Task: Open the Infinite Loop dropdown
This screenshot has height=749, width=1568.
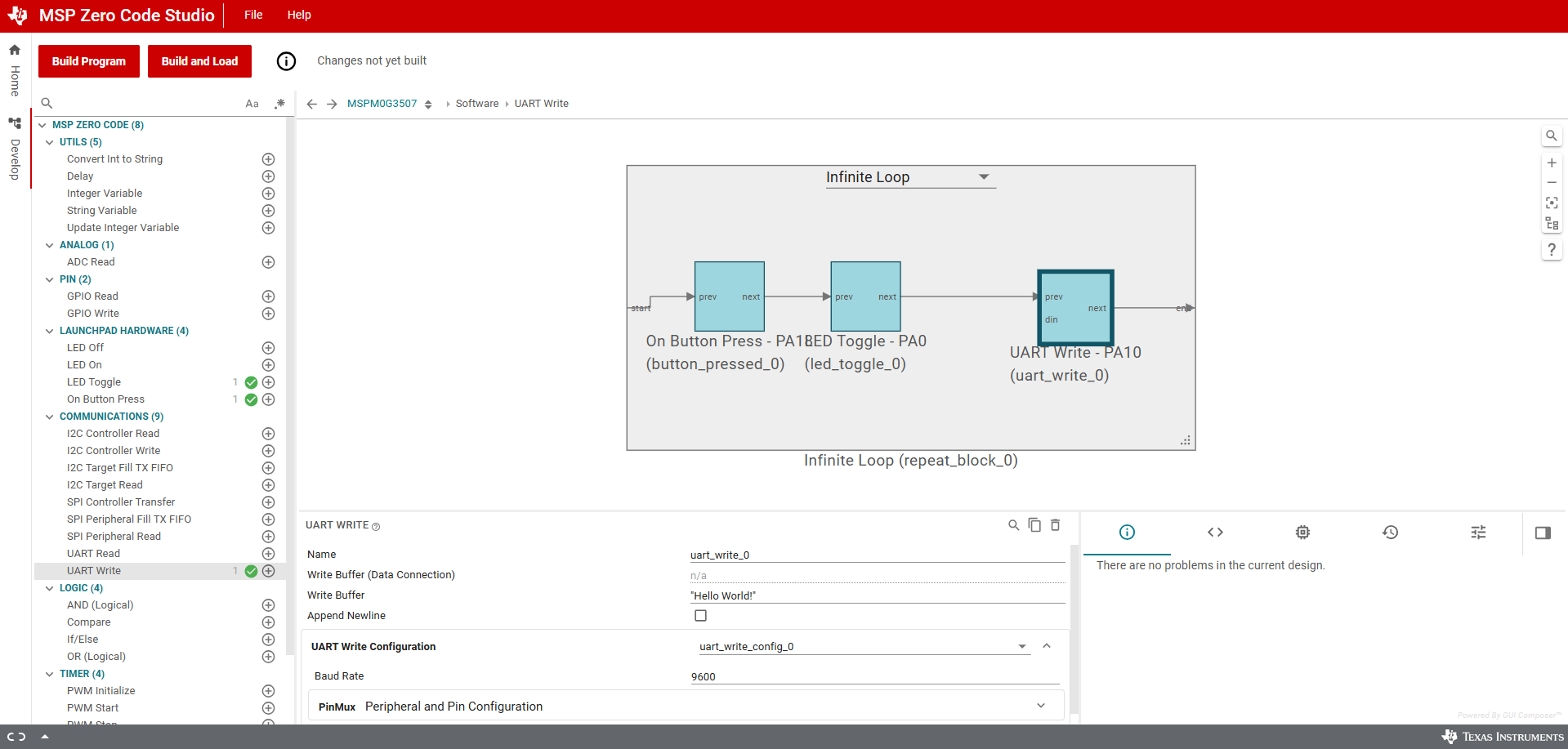Action: (x=983, y=177)
